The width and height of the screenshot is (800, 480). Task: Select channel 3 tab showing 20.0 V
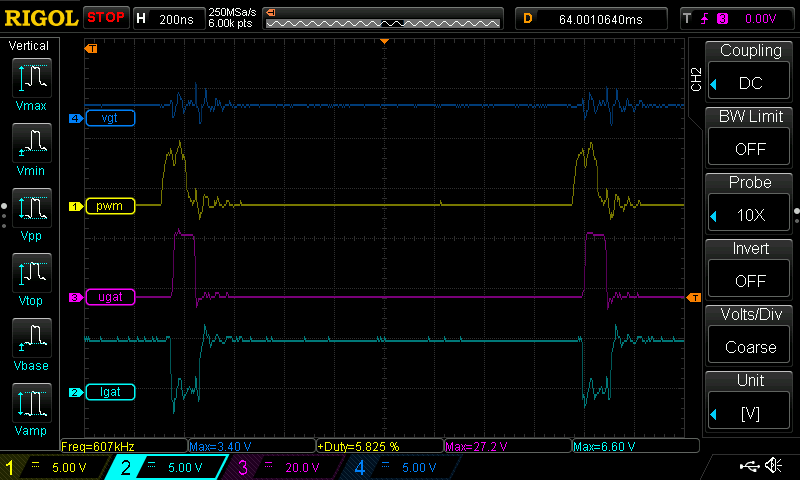click(283, 467)
